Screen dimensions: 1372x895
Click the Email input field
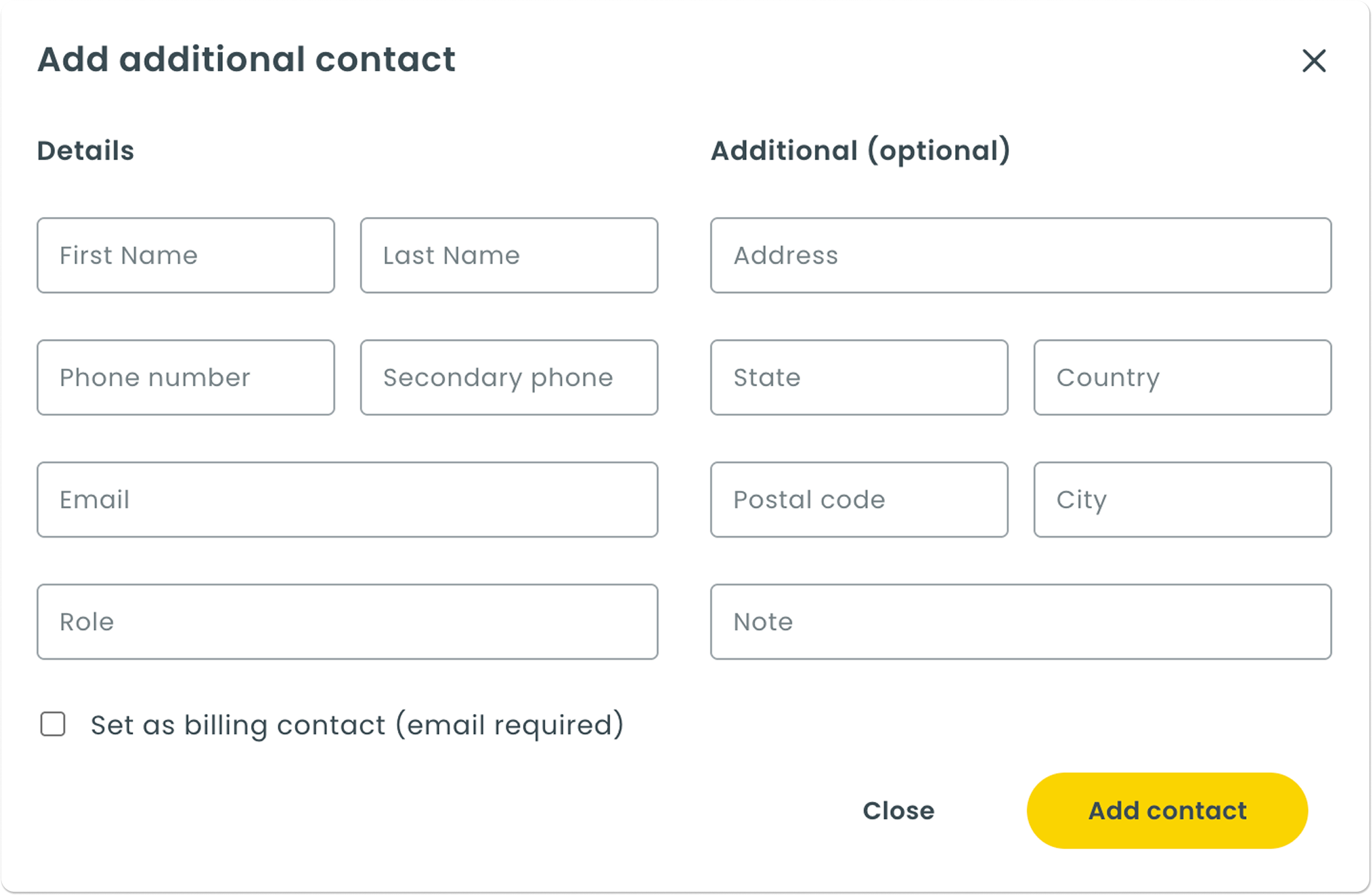click(347, 500)
